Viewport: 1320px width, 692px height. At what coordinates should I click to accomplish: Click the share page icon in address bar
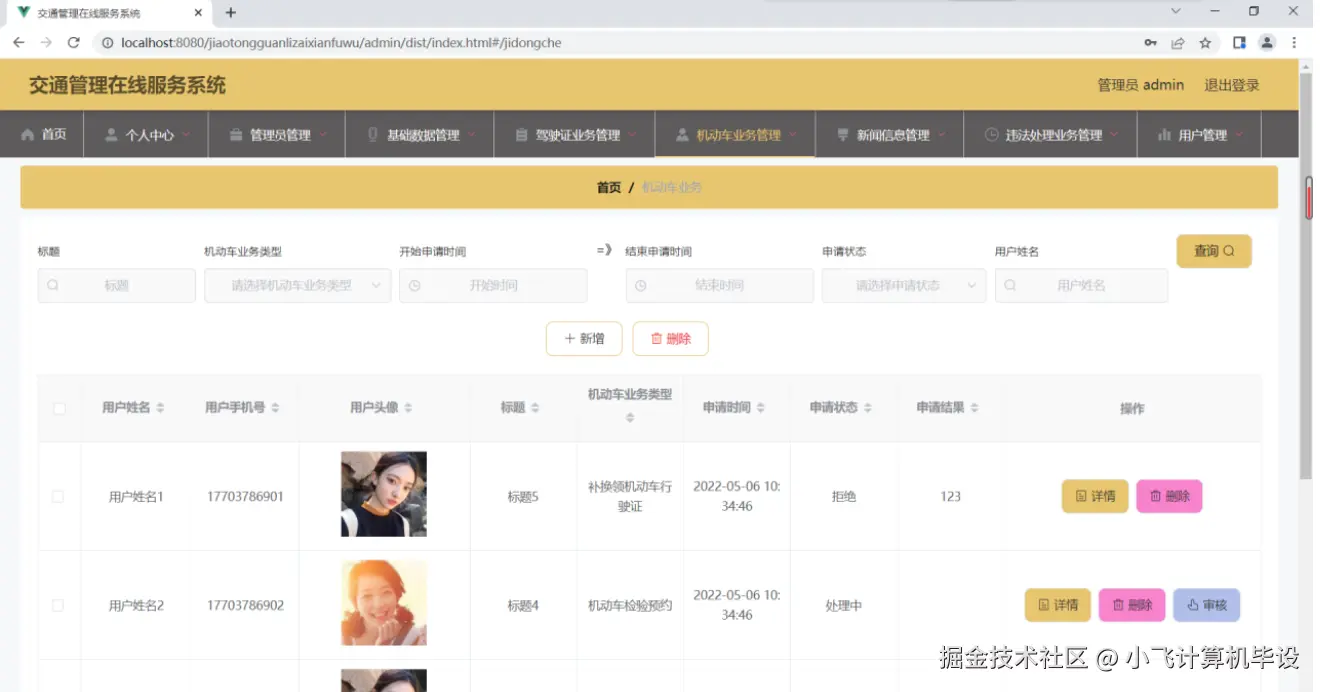click(x=1178, y=43)
